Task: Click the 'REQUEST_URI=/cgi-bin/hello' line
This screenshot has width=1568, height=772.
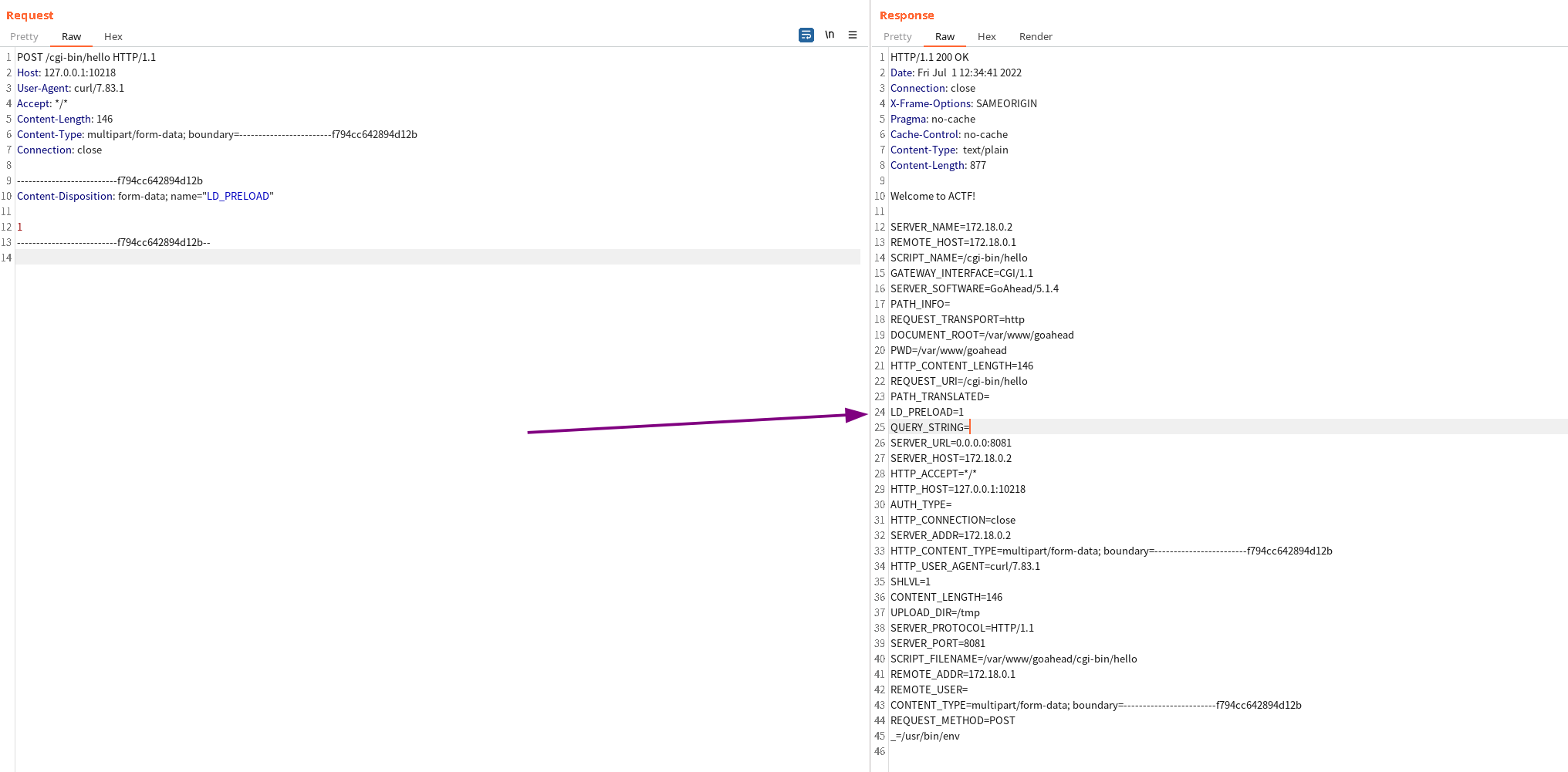Action: click(959, 381)
